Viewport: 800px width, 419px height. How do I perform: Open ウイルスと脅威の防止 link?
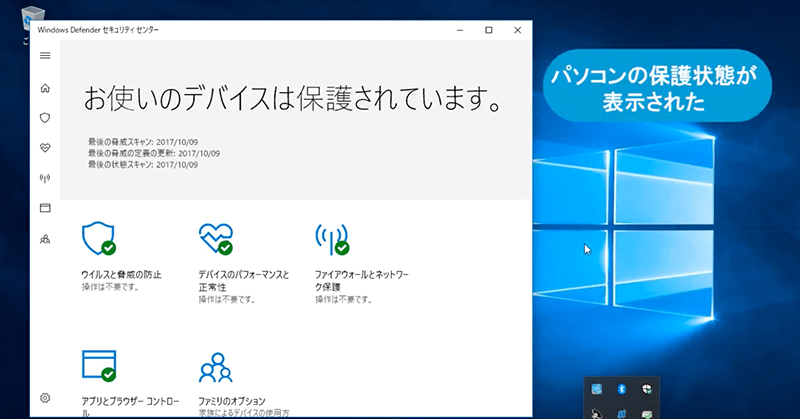121,275
